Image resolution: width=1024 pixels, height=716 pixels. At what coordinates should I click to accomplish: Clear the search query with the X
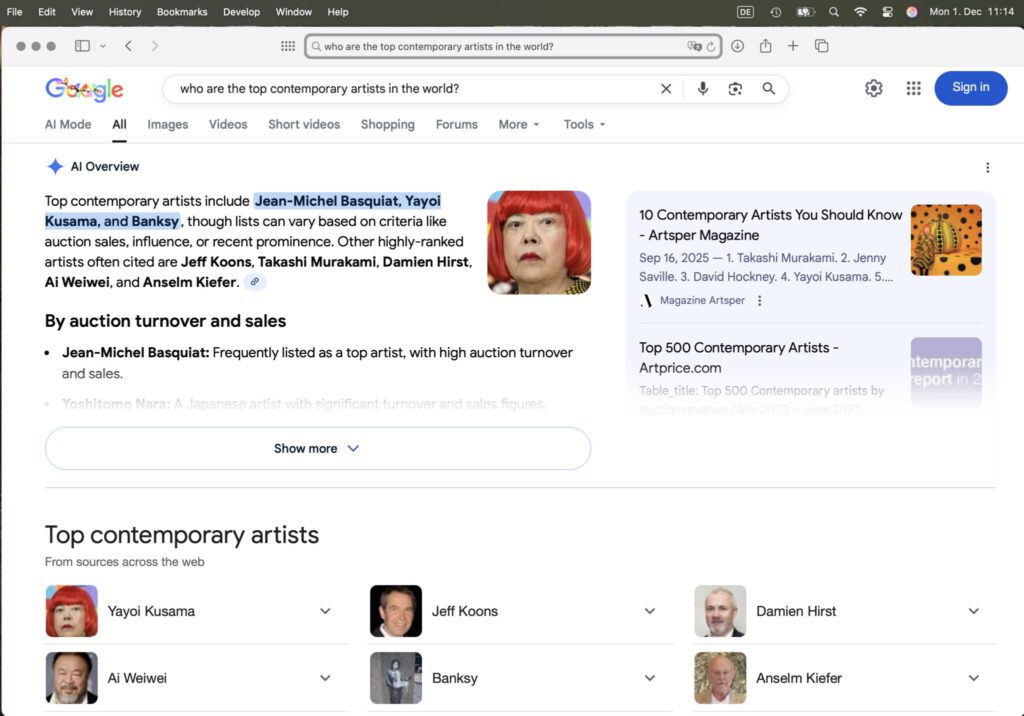pyautogui.click(x=666, y=88)
